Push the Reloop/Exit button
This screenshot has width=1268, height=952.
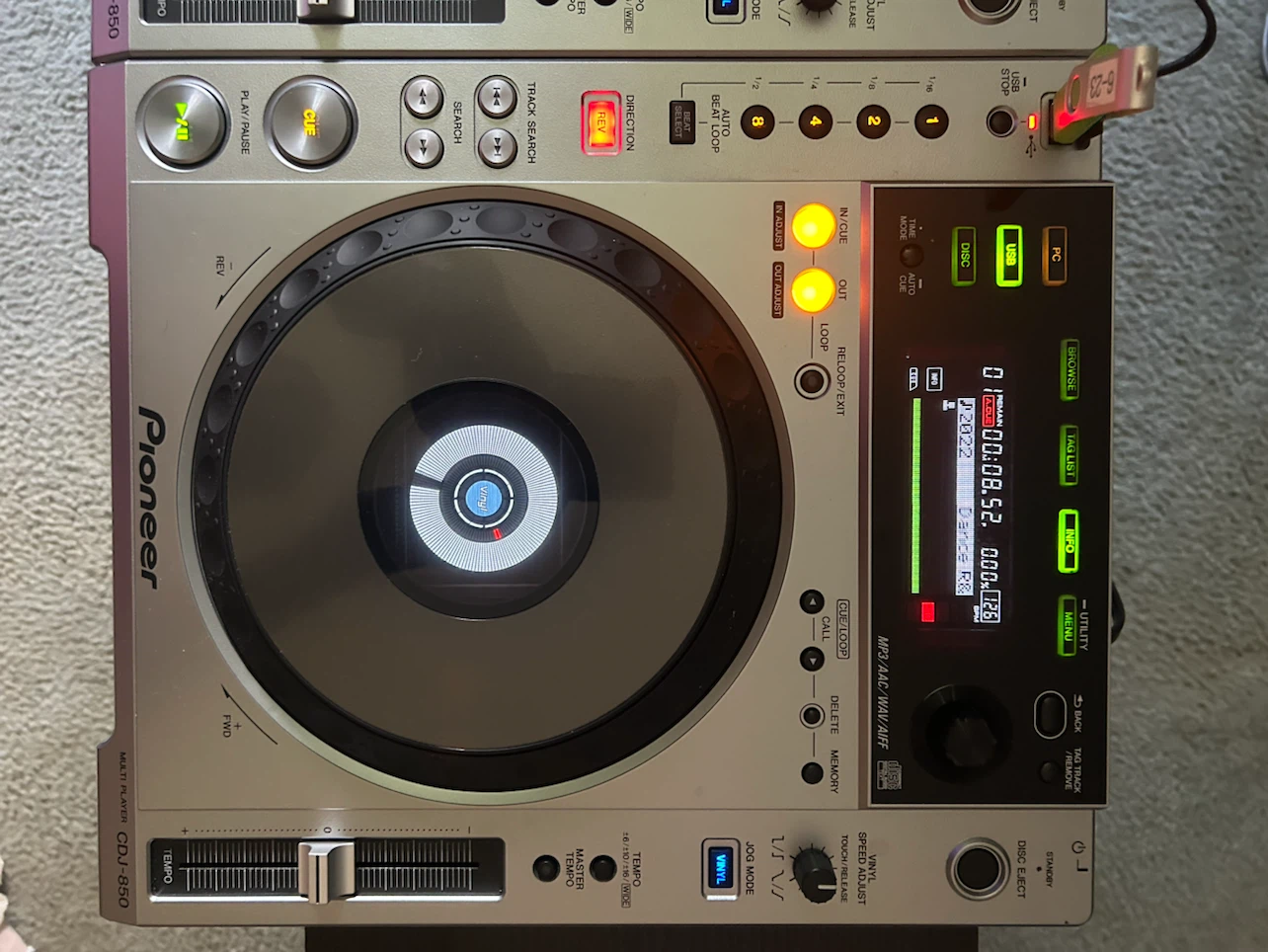tap(812, 380)
